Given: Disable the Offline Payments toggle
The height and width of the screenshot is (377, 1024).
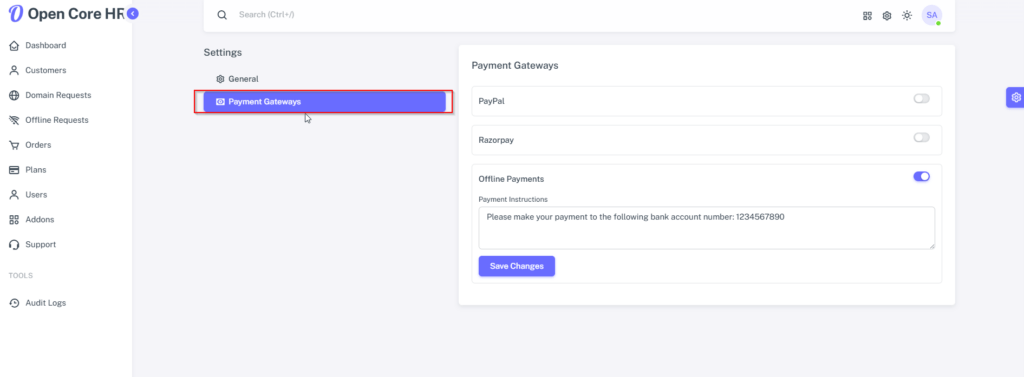Looking at the screenshot, I should tap(921, 176).
